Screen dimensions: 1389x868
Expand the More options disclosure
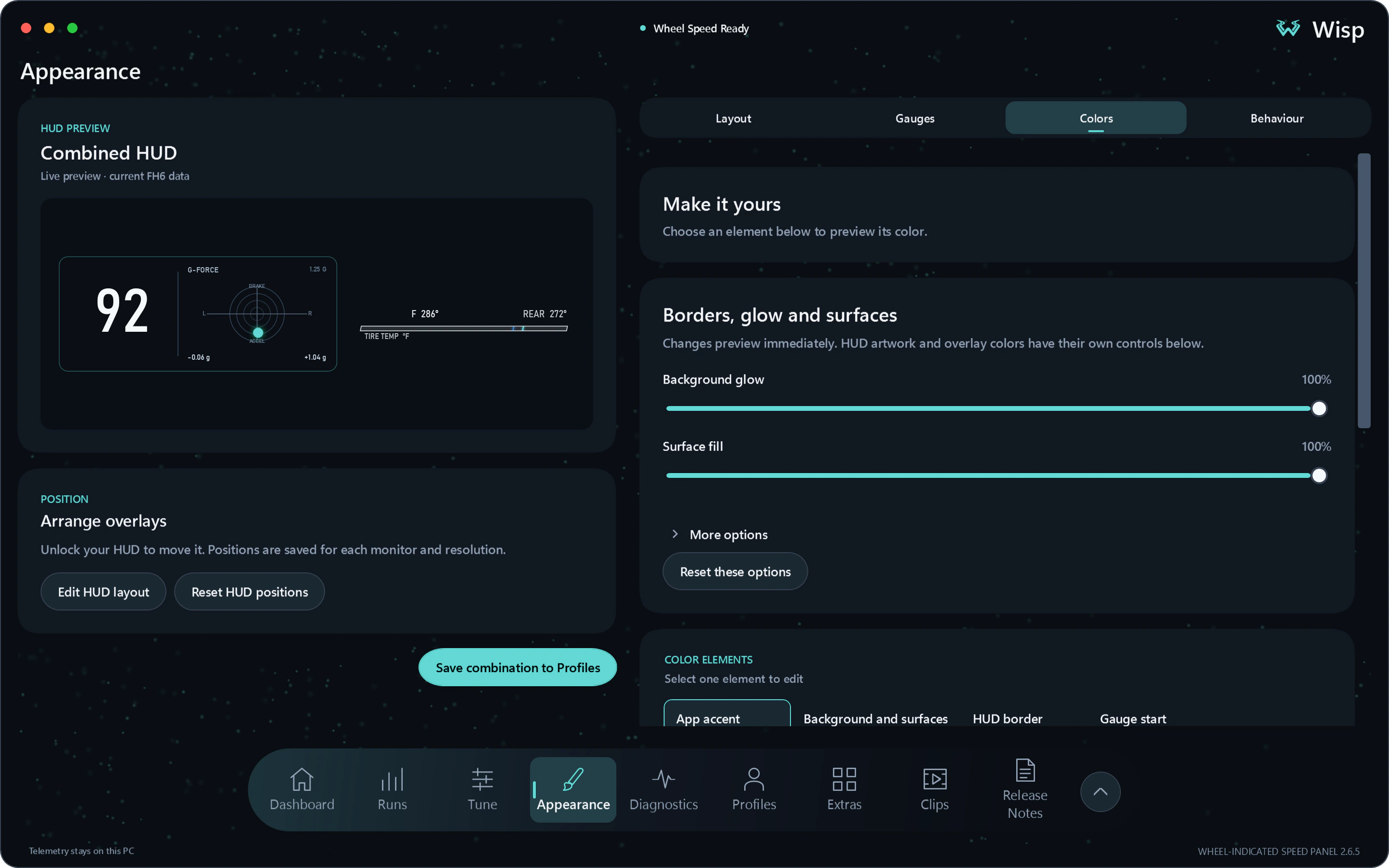(719, 534)
